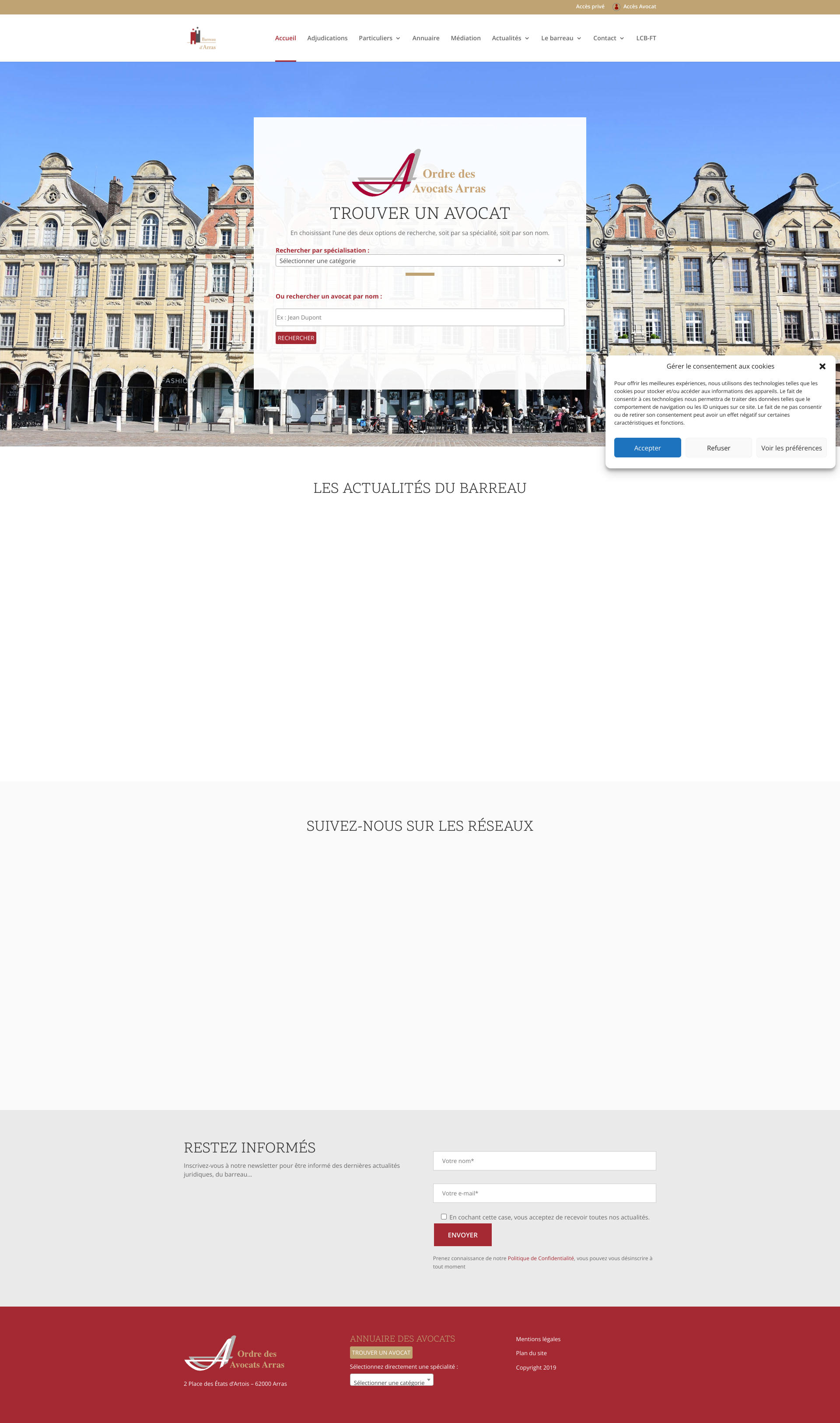
Task: Click the Ordre des Avocats Arras footer logo
Action: (x=234, y=1353)
